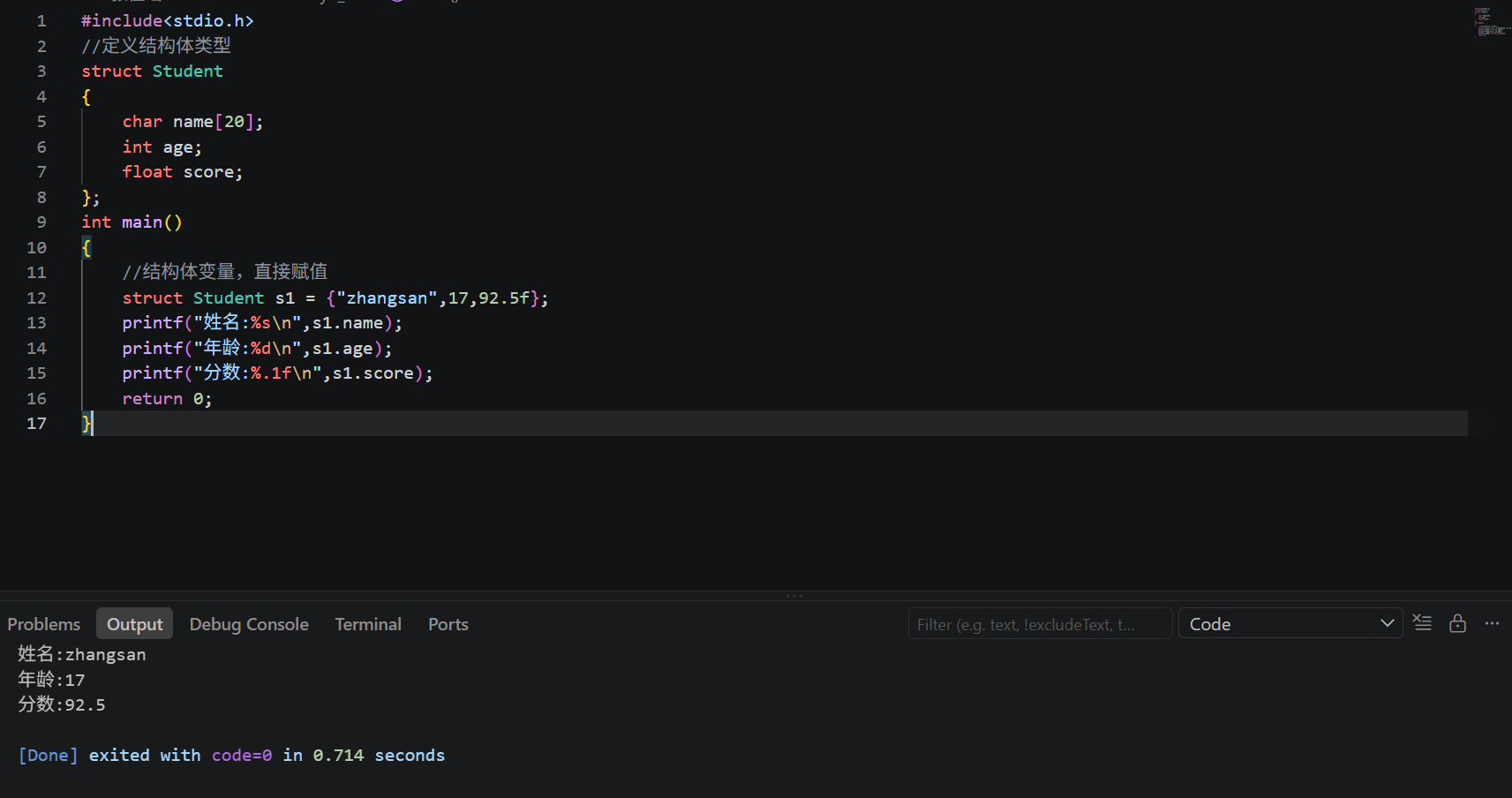This screenshot has width=1512, height=798.
Task: Open the Debug Console tab
Action: pyautogui.click(x=249, y=624)
